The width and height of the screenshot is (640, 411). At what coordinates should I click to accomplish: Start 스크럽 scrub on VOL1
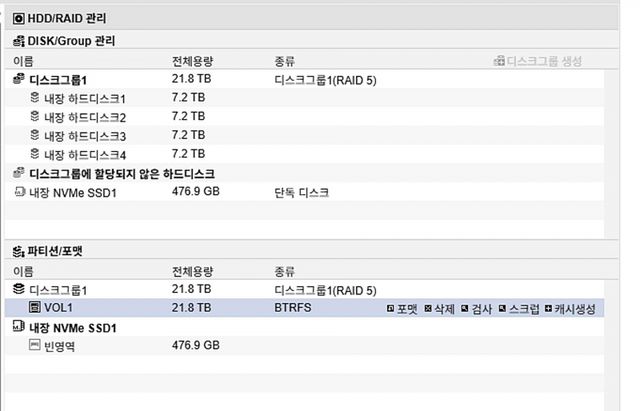point(519,309)
